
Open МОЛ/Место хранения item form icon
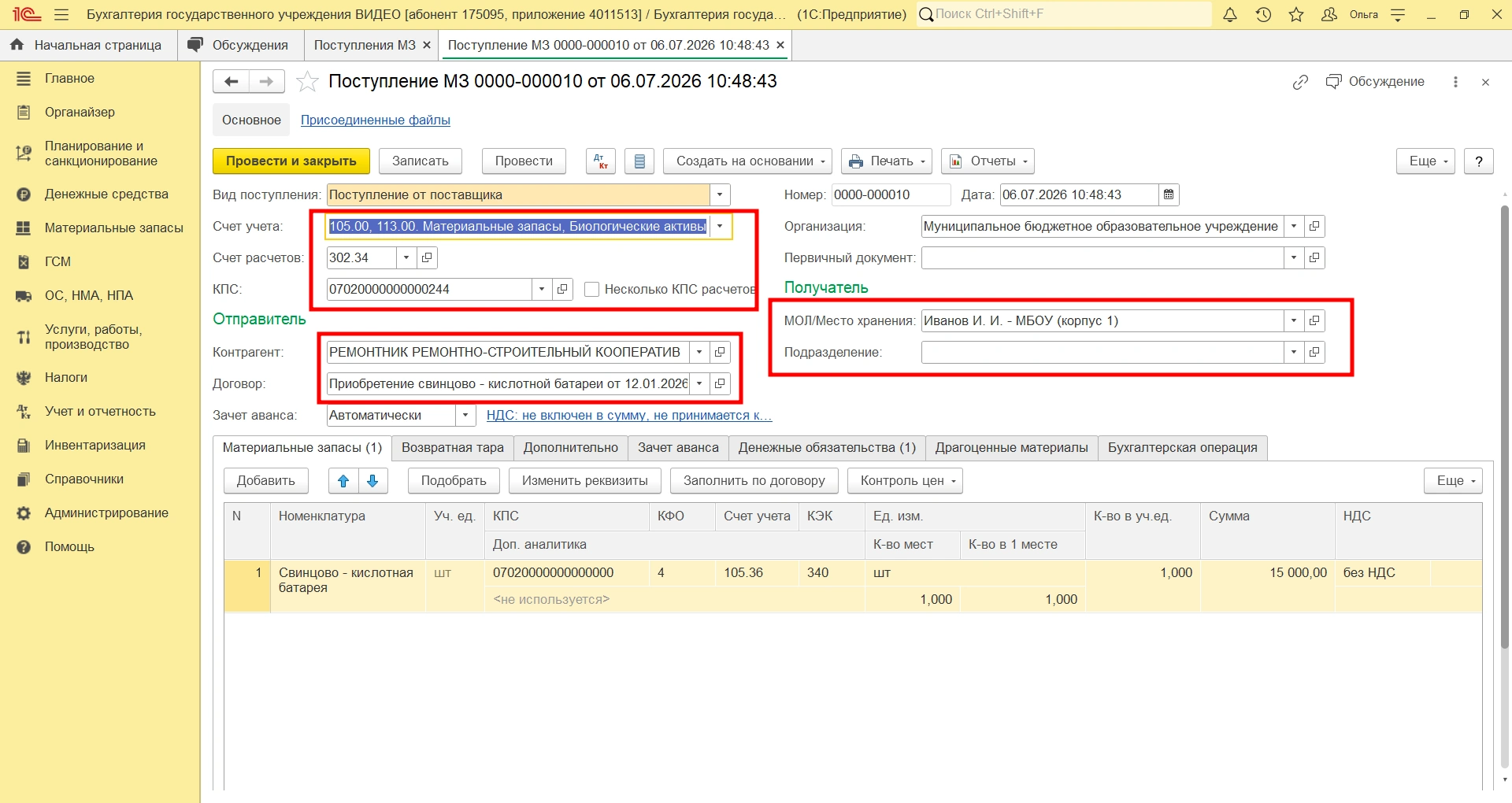tap(1314, 320)
